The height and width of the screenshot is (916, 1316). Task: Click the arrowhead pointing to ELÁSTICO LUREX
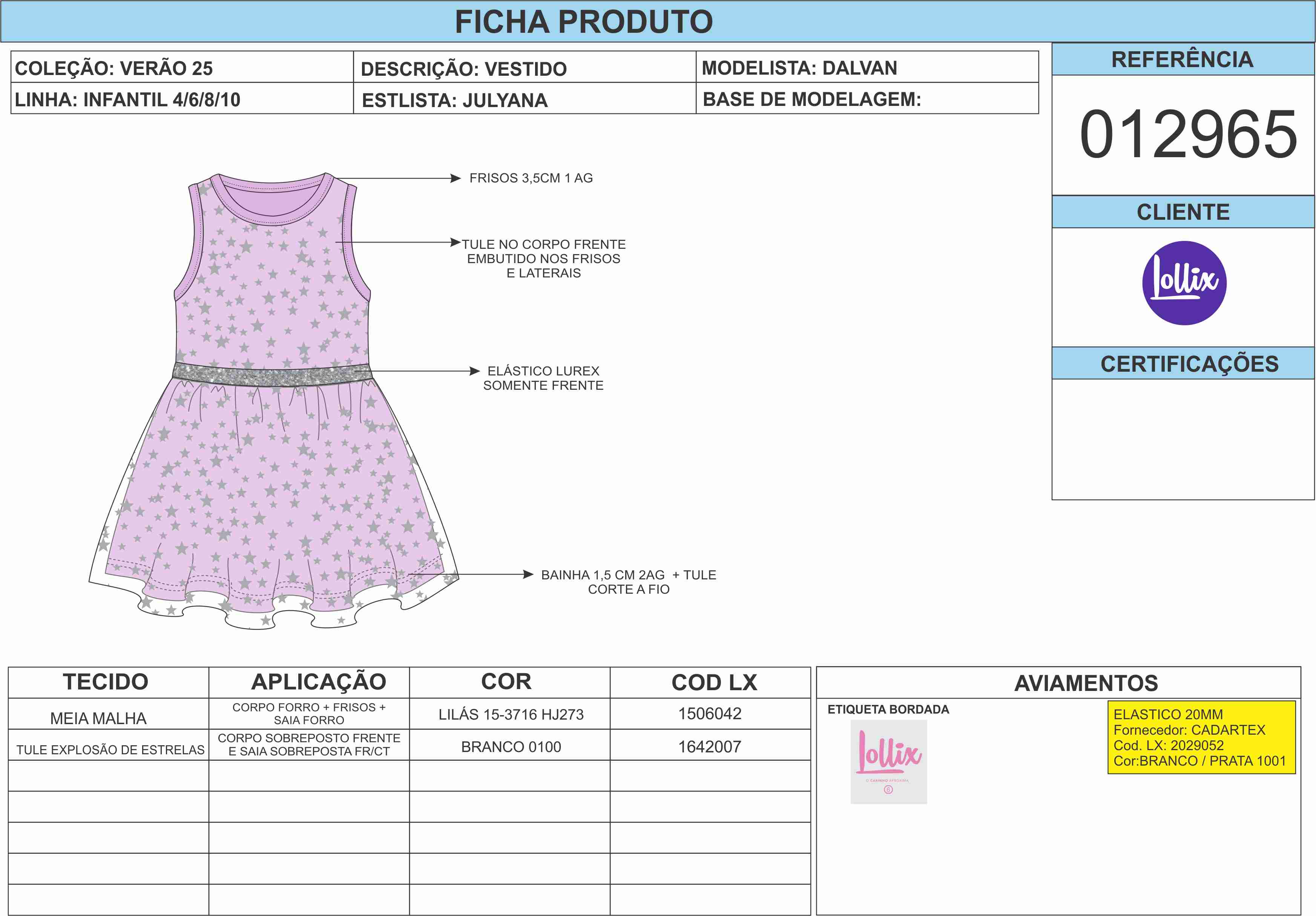pyautogui.click(x=475, y=371)
